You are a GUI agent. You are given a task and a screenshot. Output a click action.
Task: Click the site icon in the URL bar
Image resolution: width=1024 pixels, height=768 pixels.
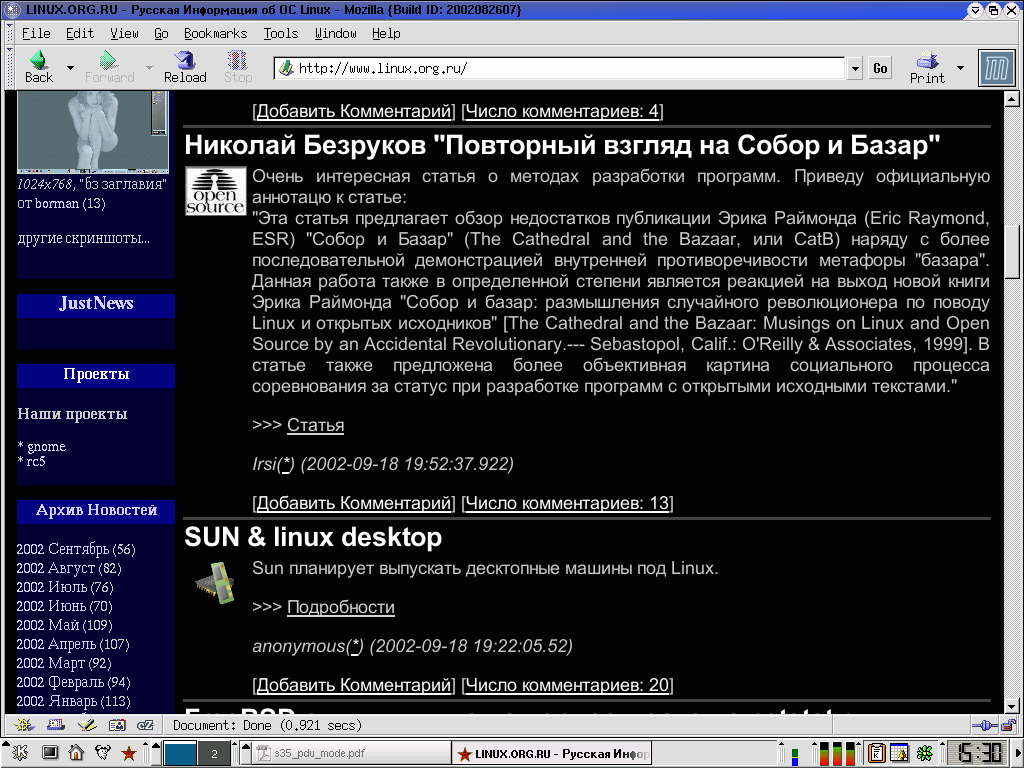(x=286, y=68)
